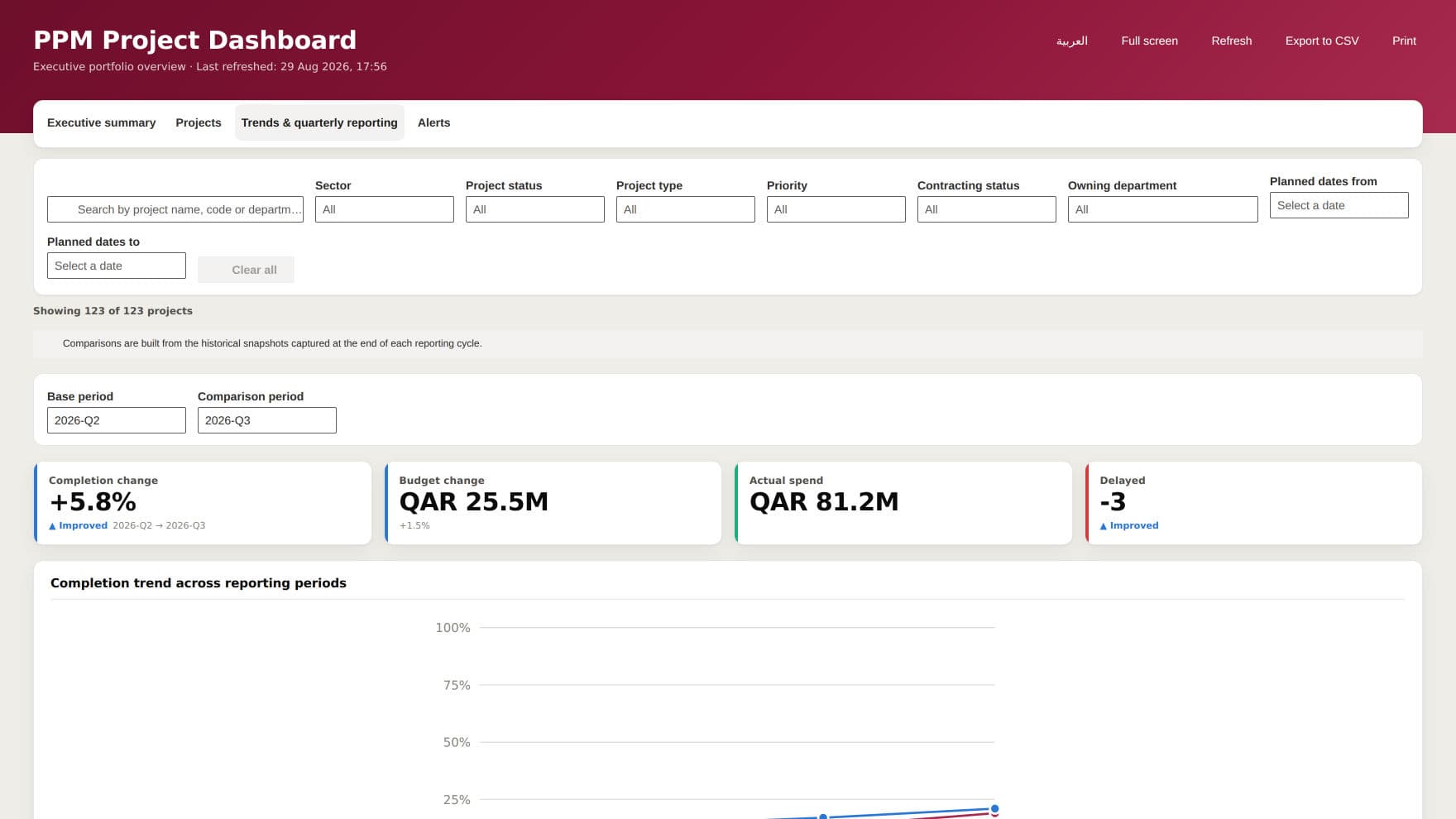Click the 75% axis label

(457, 685)
